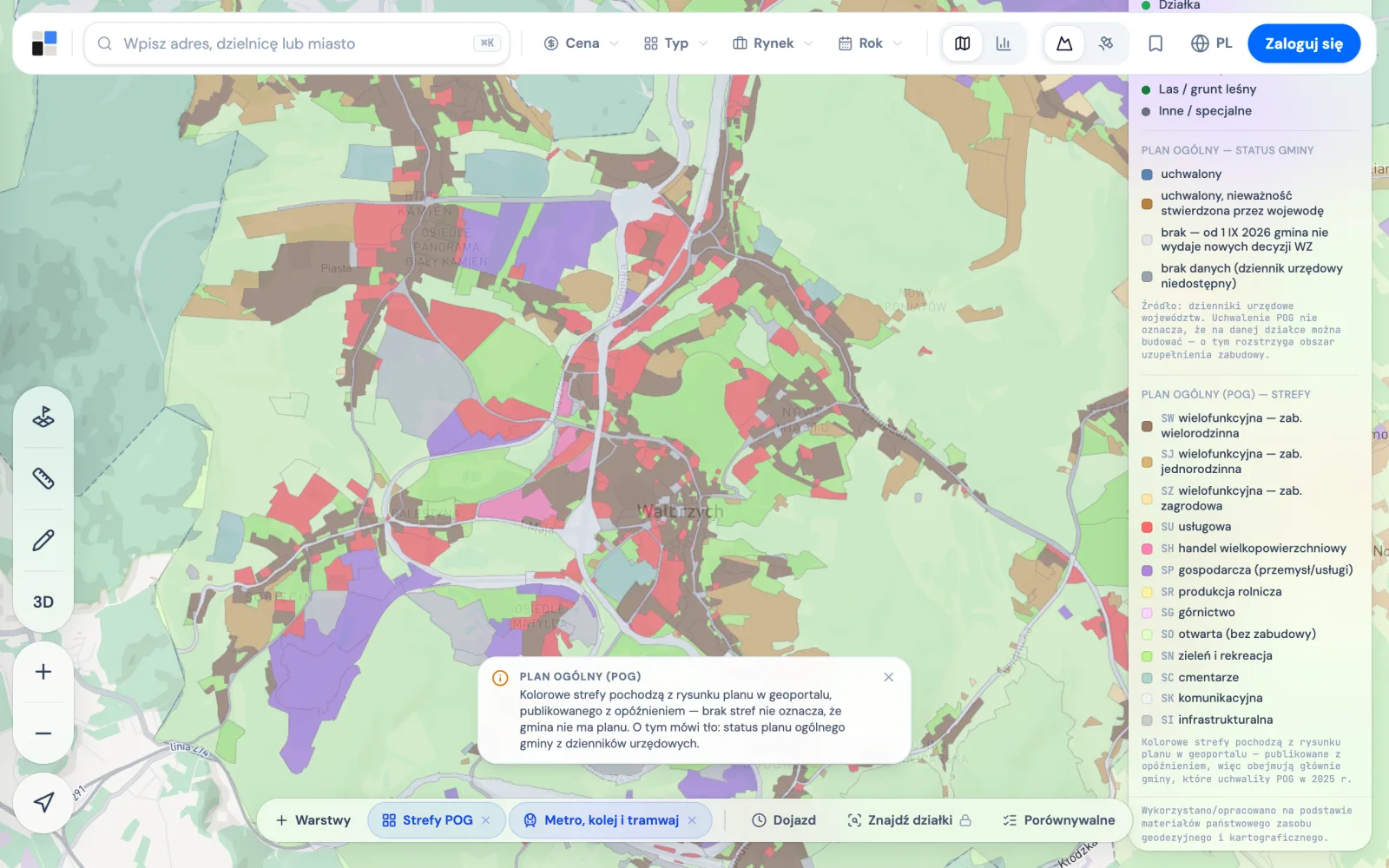This screenshot has height=868, width=1389.
Task: Open Warstwy layers menu
Action: [313, 820]
